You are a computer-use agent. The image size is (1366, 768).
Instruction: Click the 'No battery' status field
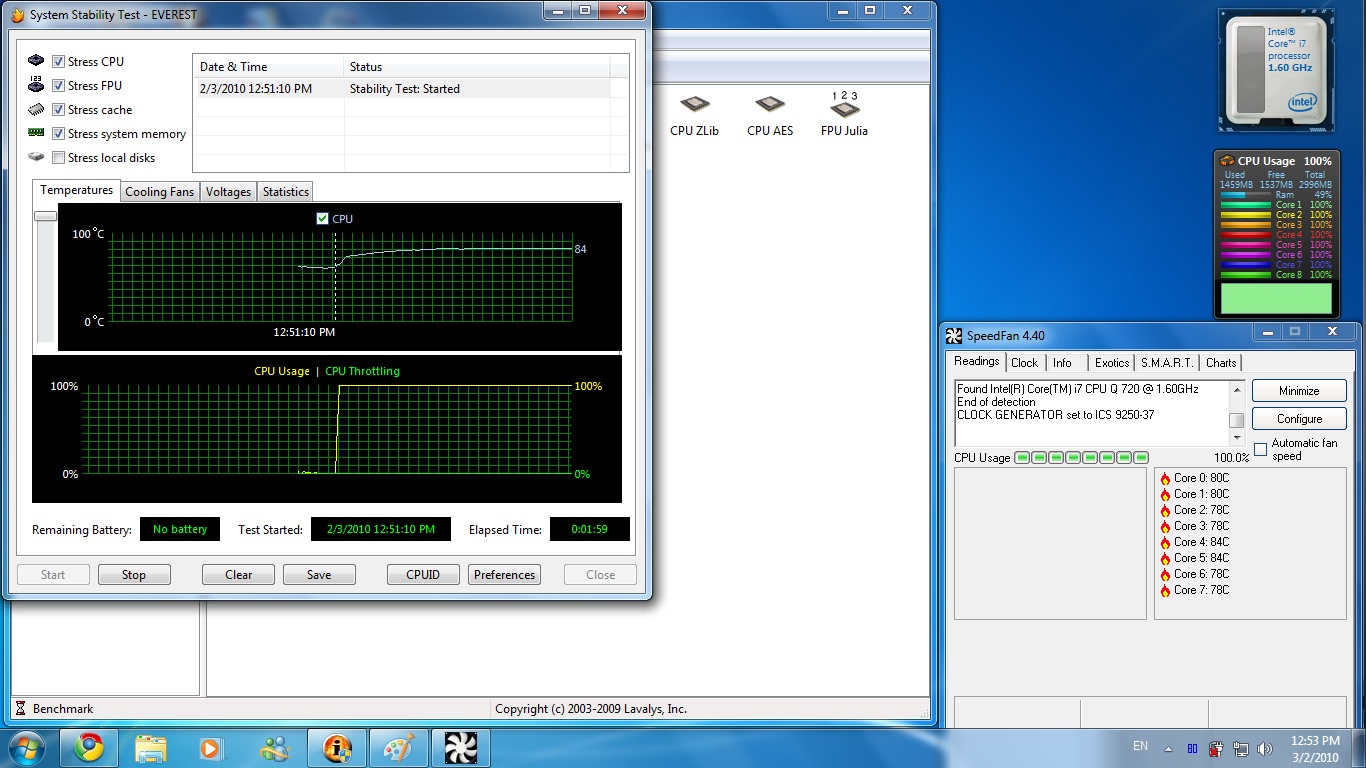tap(180, 529)
